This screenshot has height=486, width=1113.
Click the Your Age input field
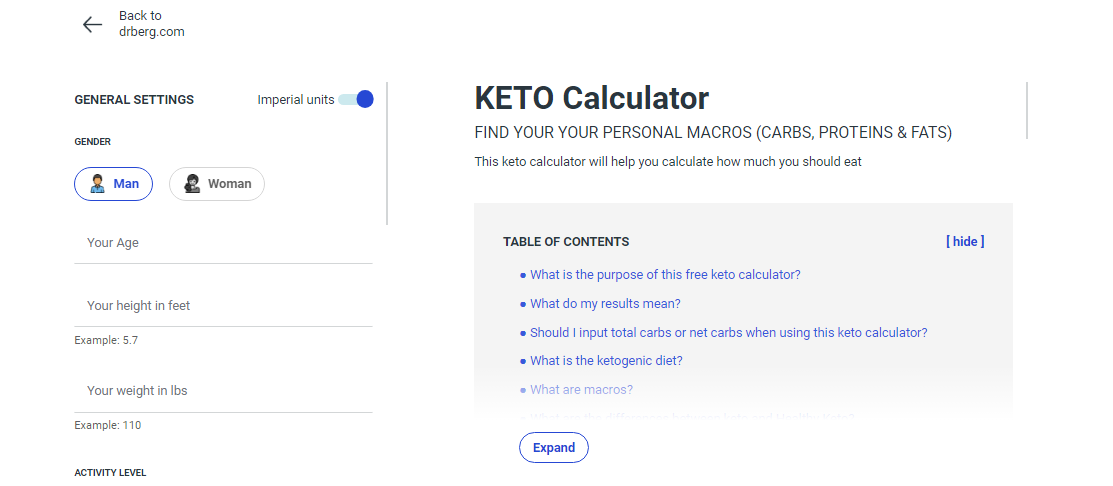(x=223, y=243)
